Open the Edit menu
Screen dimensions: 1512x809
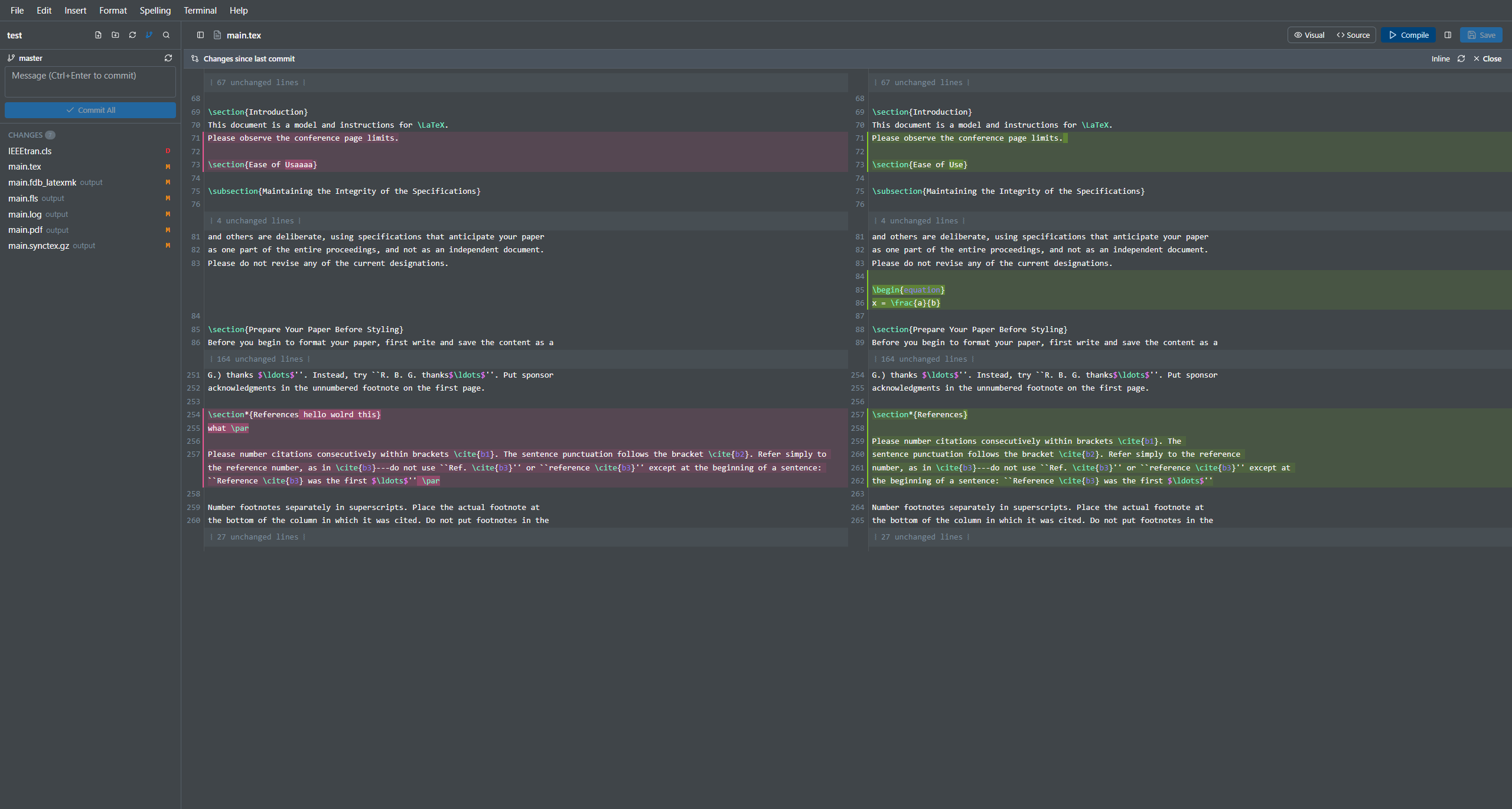pyautogui.click(x=44, y=10)
